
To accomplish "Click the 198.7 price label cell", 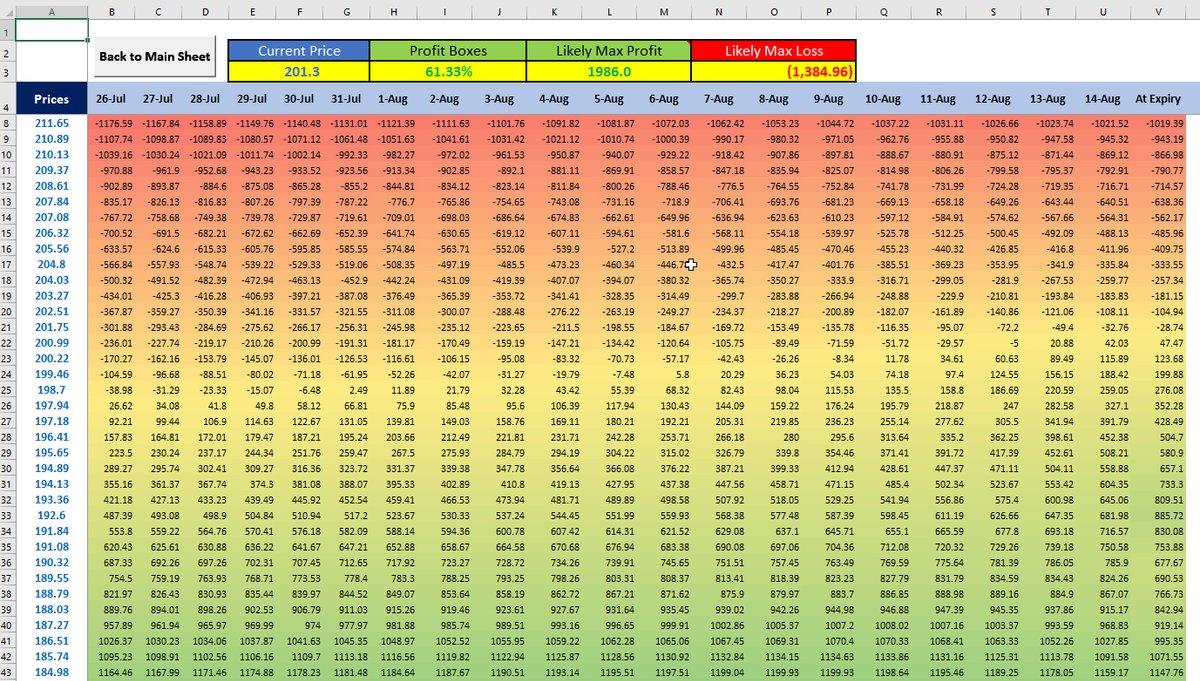I will (52, 389).
